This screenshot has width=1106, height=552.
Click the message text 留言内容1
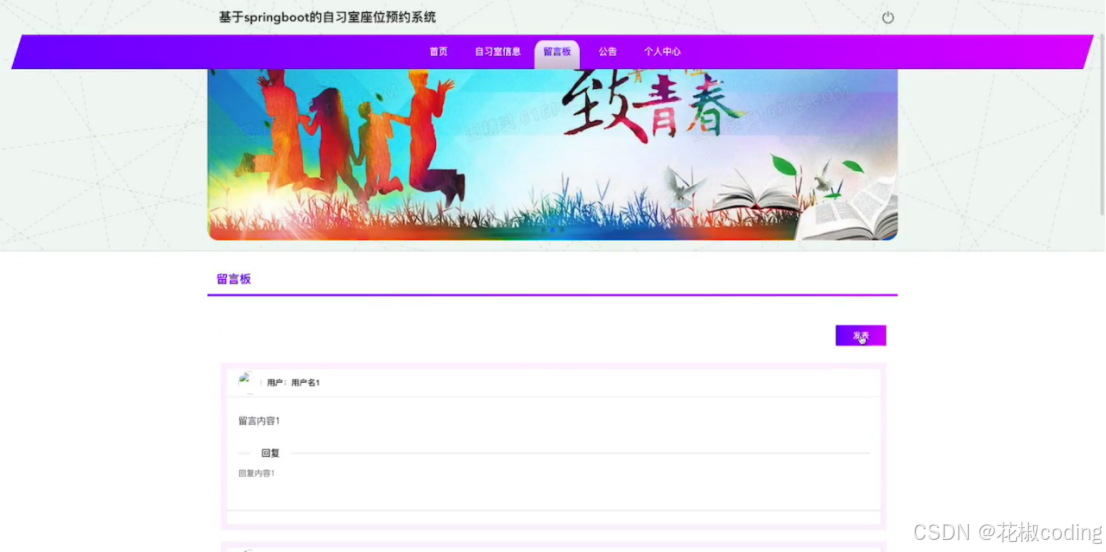(x=259, y=421)
